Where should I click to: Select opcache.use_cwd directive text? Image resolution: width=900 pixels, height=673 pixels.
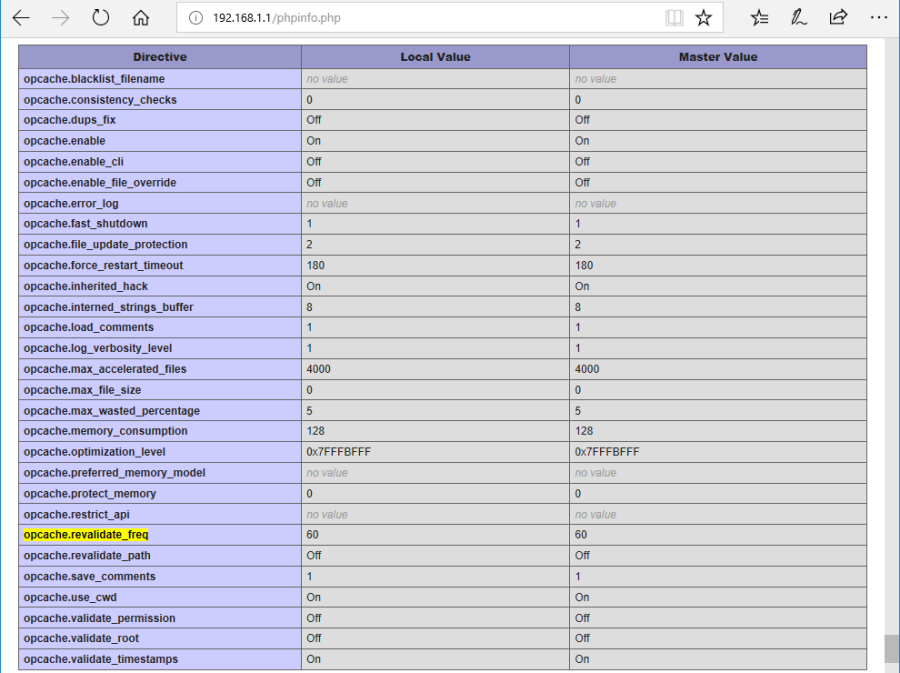point(70,597)
